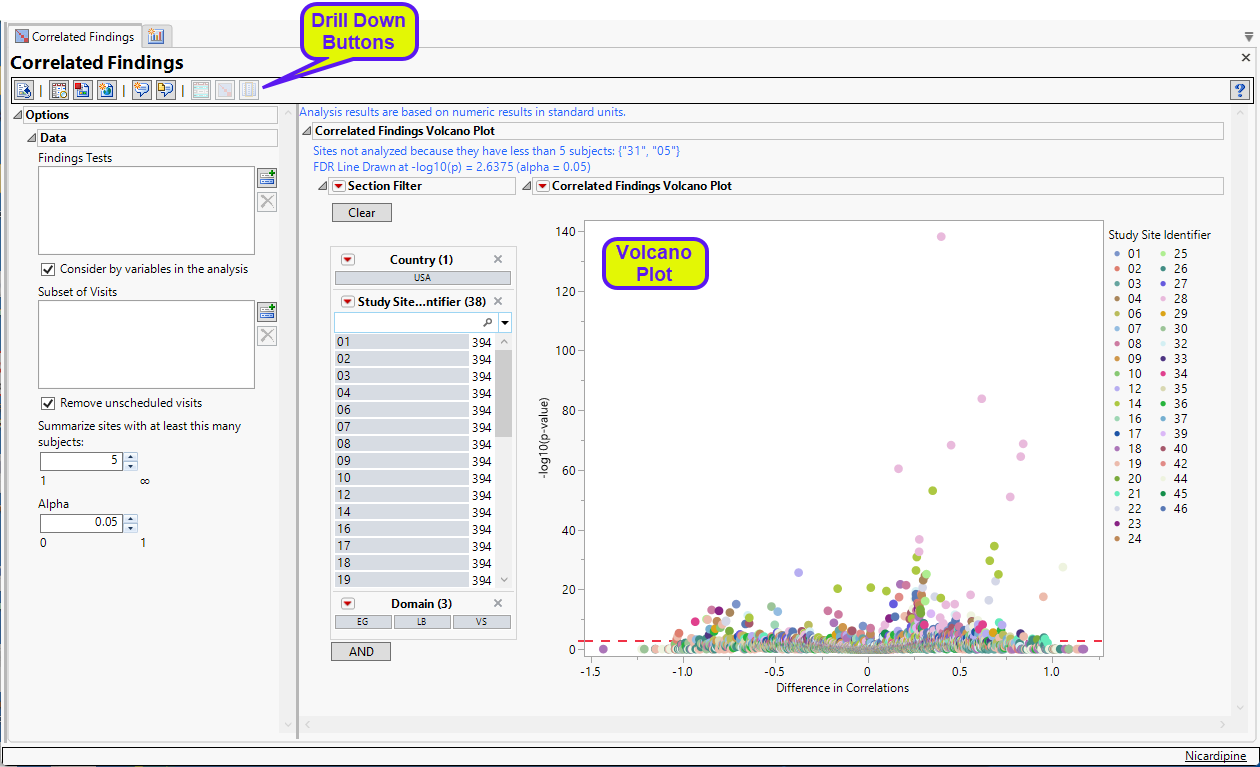Click the Study Site 24 legend color marker
The image size is (1260, 767).
click(1116, 539)
